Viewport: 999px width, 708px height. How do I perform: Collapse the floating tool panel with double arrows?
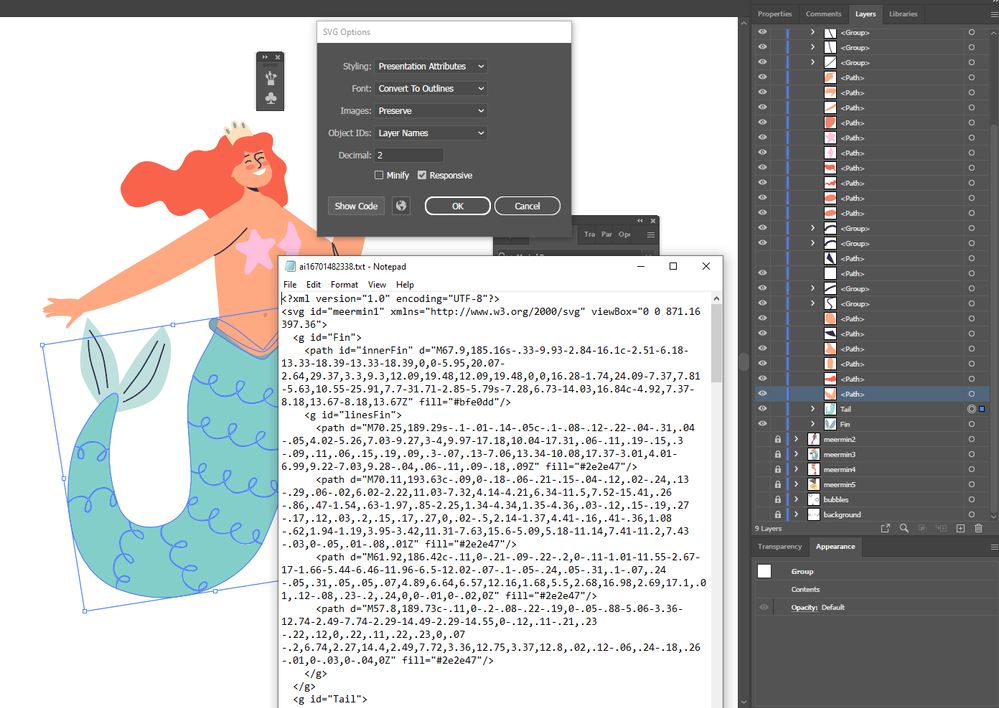point(265,57)
